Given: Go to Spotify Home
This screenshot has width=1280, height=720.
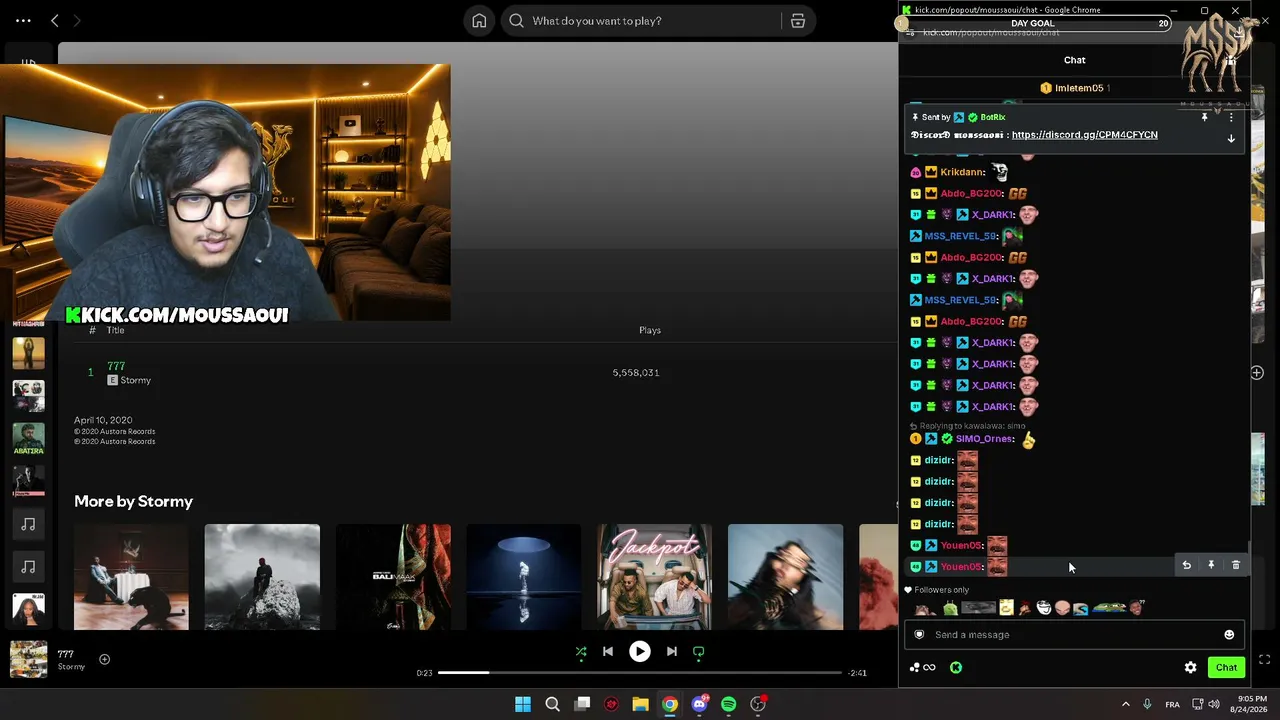Looking at the screenshot, I should [x=479, y=21].
